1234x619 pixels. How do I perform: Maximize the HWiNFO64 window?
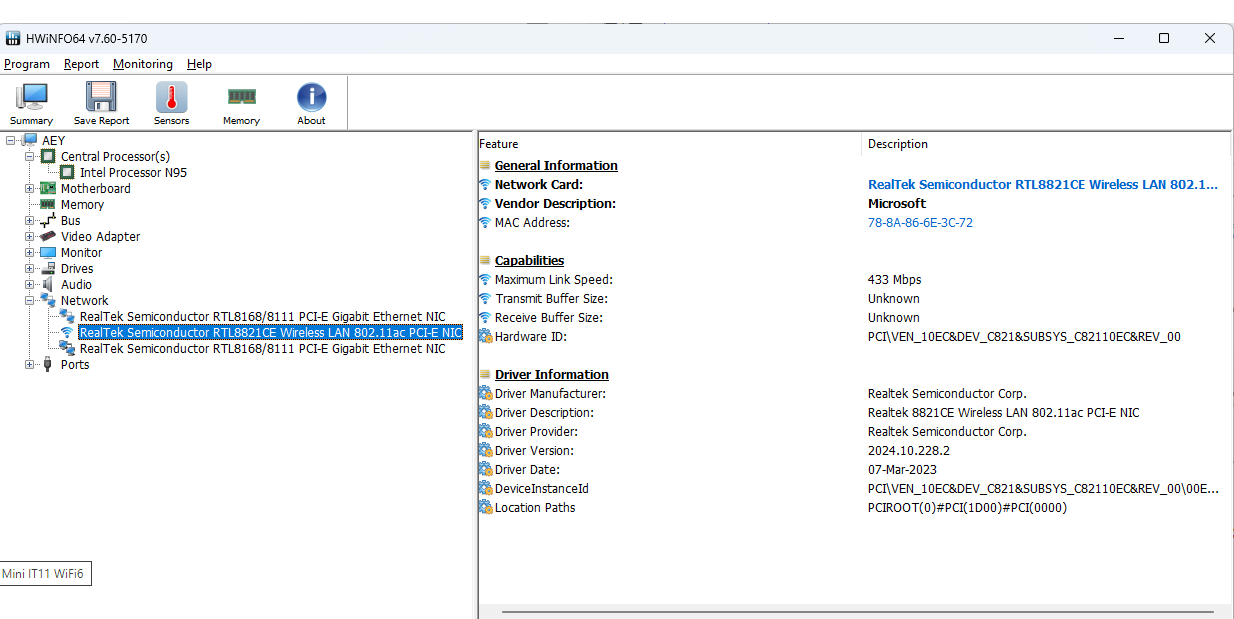click(1164, 38)
